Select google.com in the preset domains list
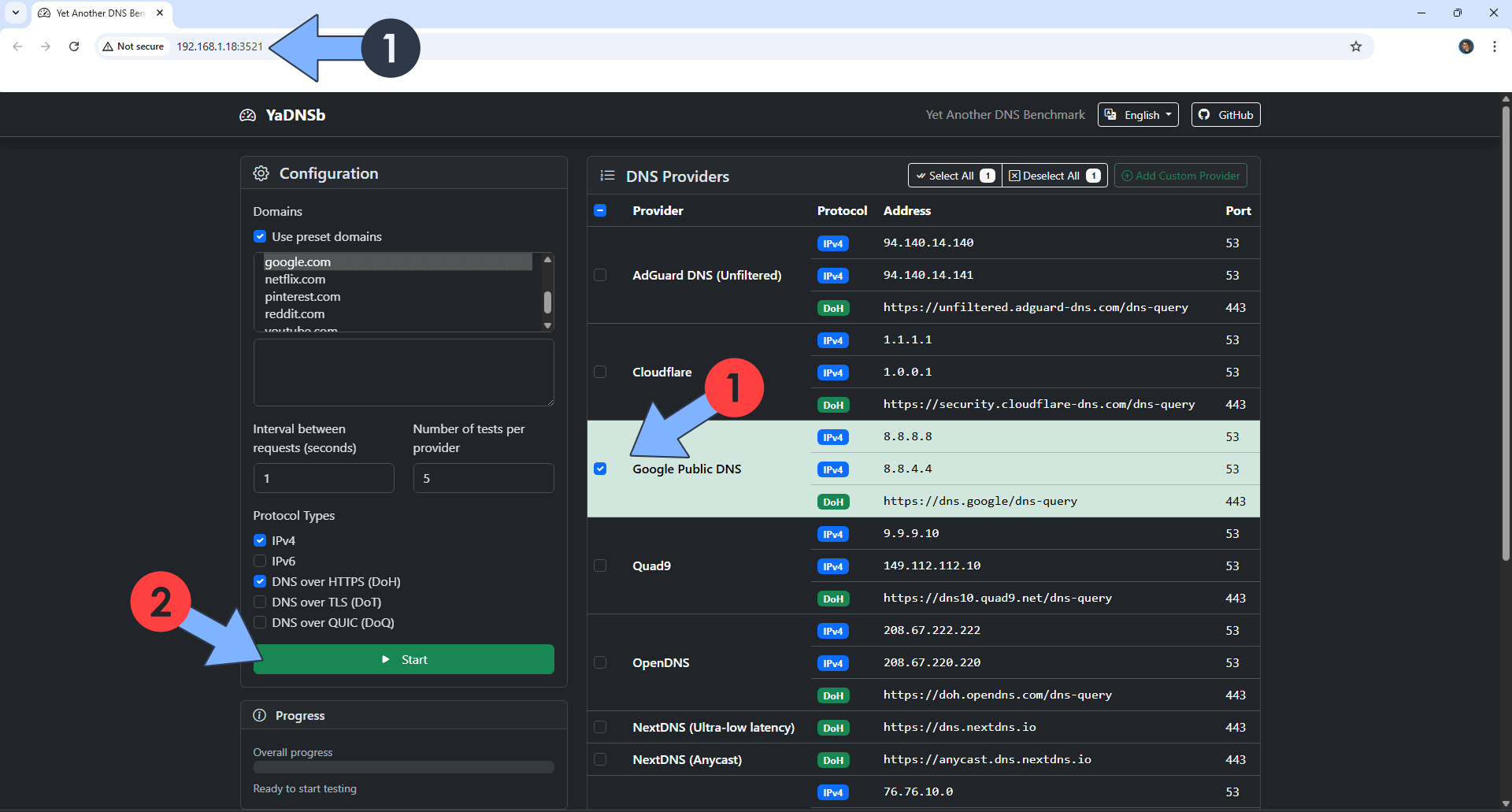 398,261
